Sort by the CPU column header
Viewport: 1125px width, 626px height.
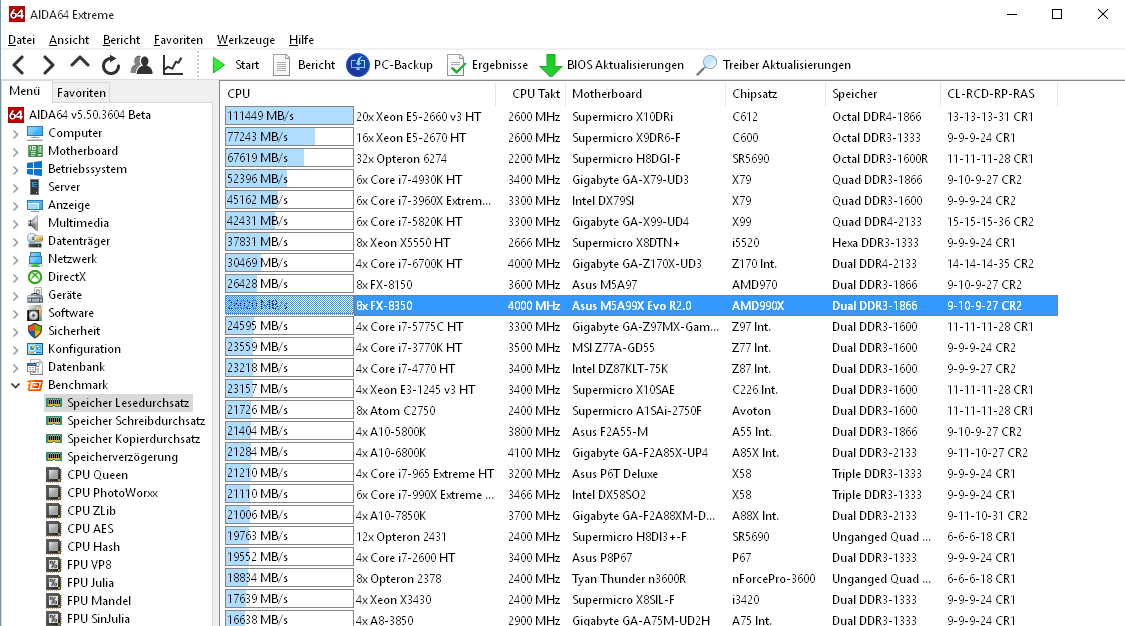[x=358, y=94]
